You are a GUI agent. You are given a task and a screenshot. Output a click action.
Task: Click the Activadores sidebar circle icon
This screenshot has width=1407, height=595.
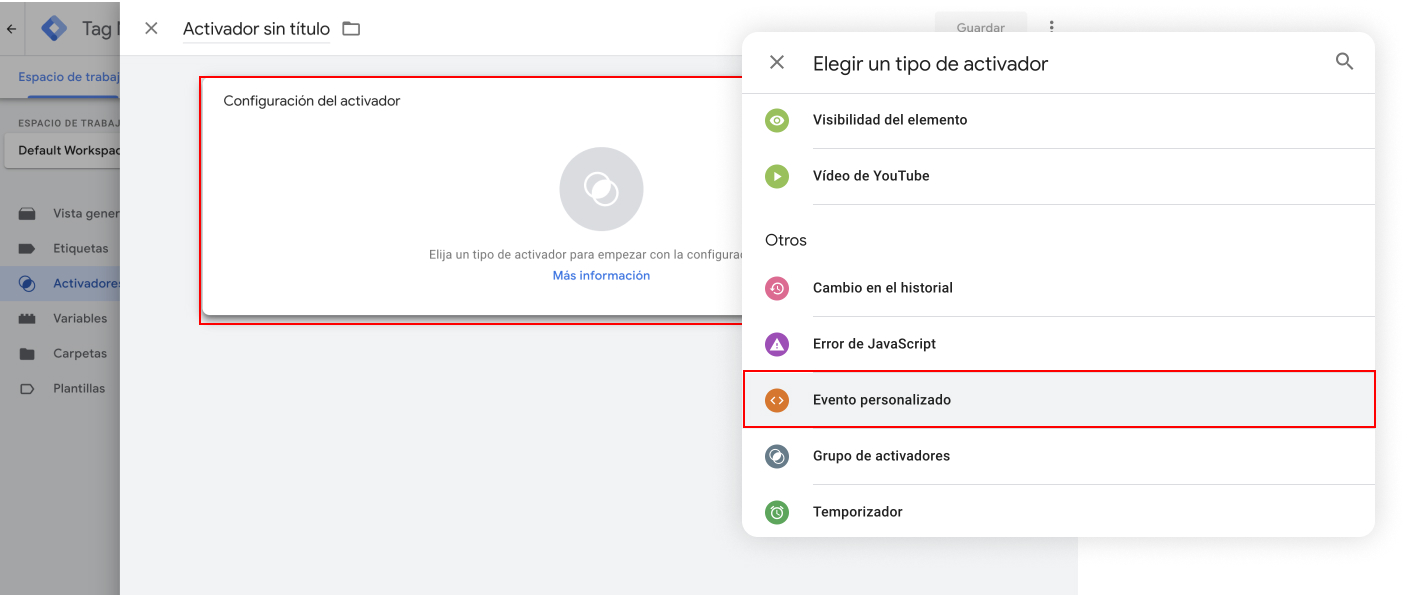click(28, 284)
